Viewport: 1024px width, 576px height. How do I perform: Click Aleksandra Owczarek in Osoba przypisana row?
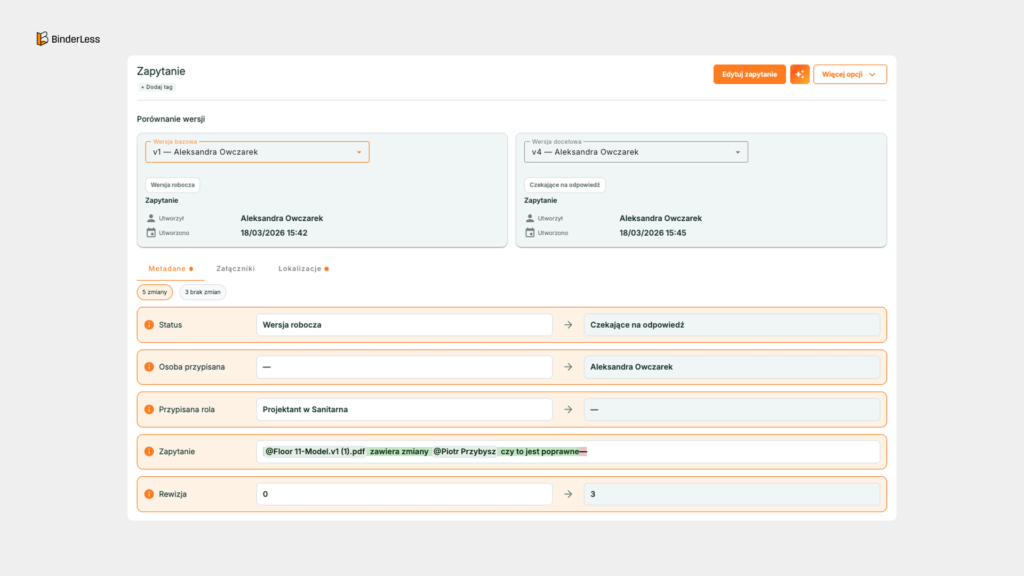[731, 367]
